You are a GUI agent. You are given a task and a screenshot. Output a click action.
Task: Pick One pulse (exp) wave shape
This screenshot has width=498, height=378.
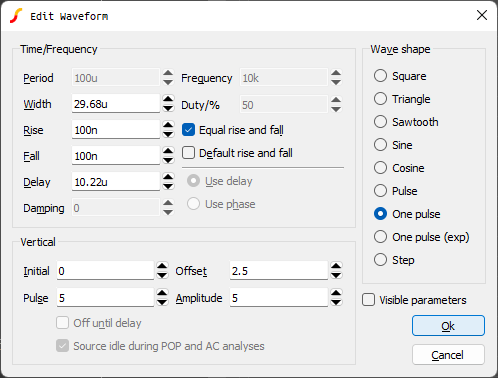380,237
